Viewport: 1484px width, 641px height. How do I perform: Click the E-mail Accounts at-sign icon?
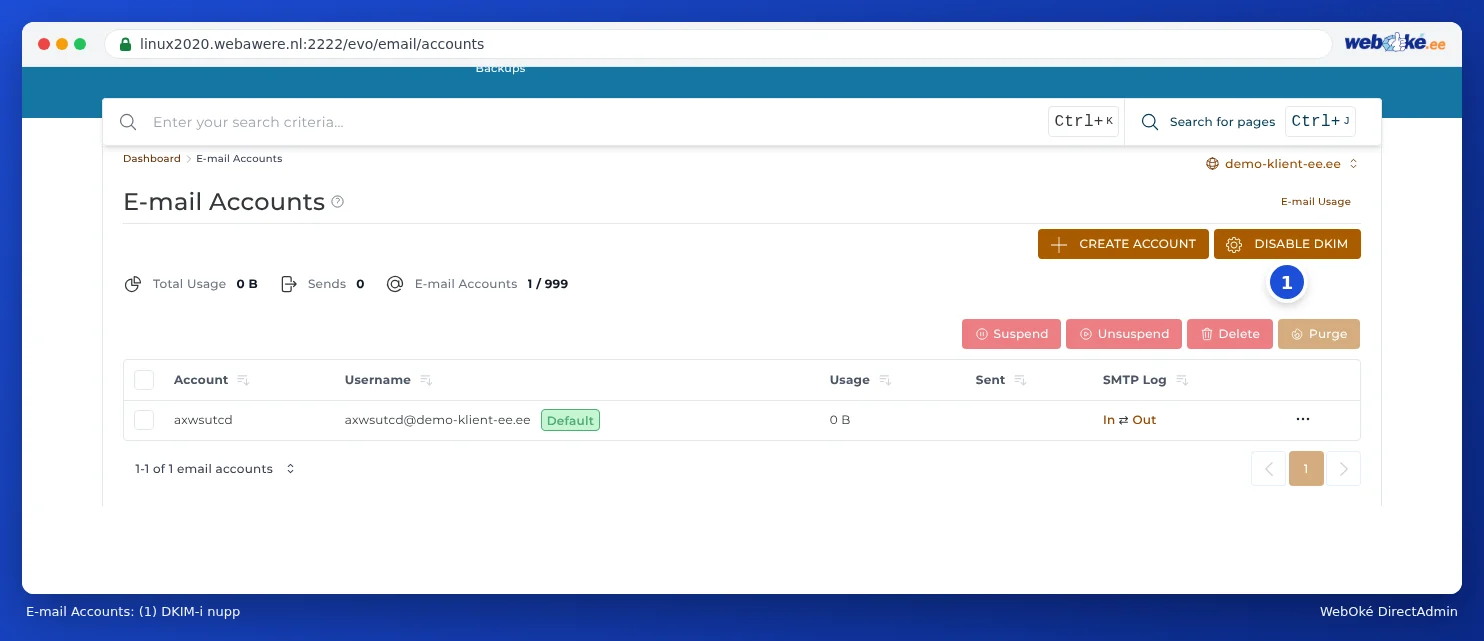(x=395, y=284)
